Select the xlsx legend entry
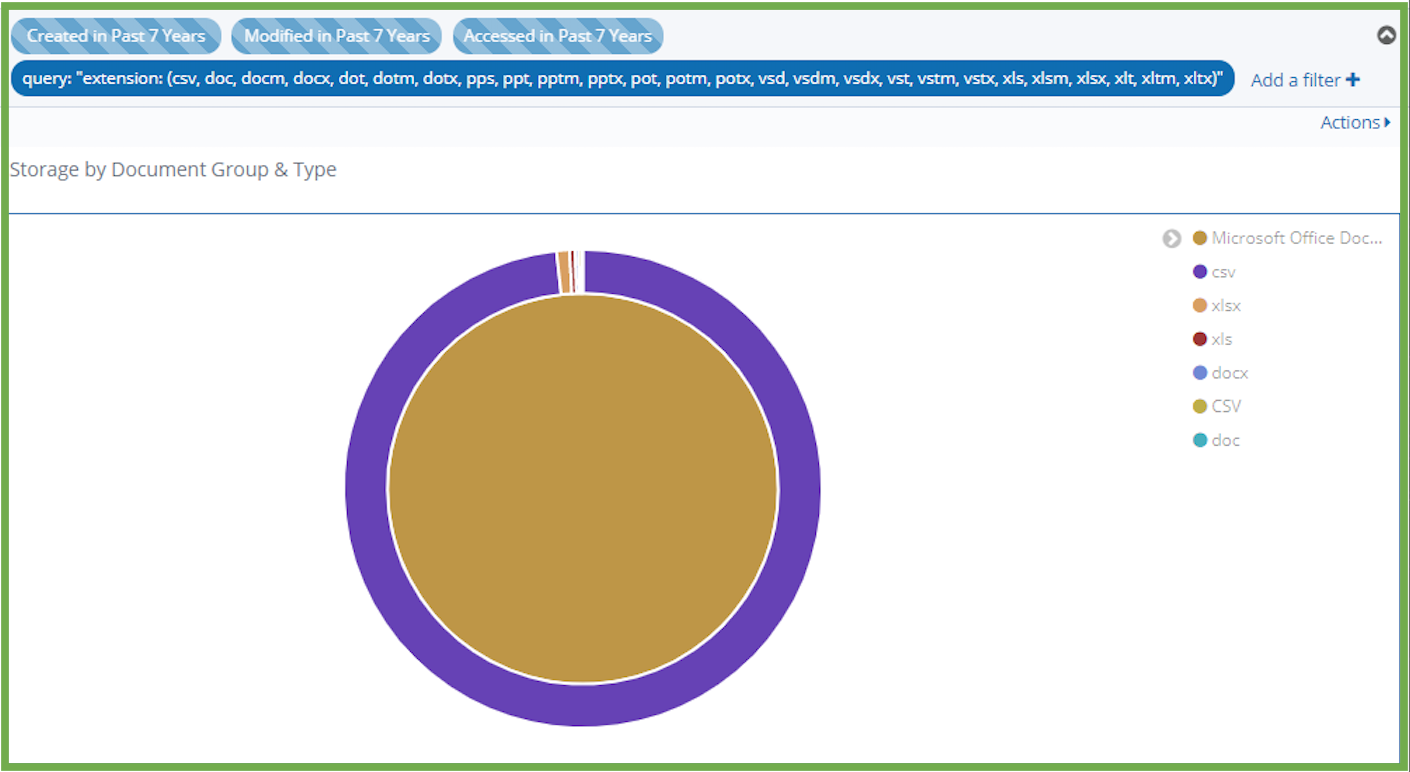The height and width of the screenshot is (772, 1410). [1225, 306]
